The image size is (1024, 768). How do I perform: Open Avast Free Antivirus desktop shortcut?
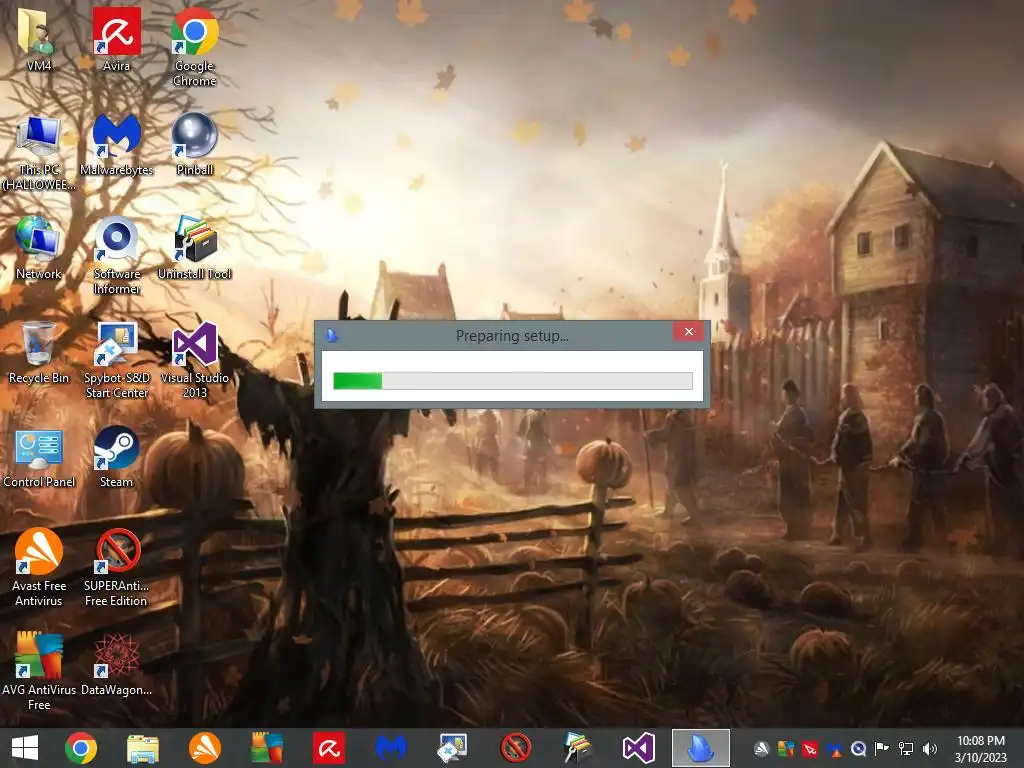click(x=39, y=567)
